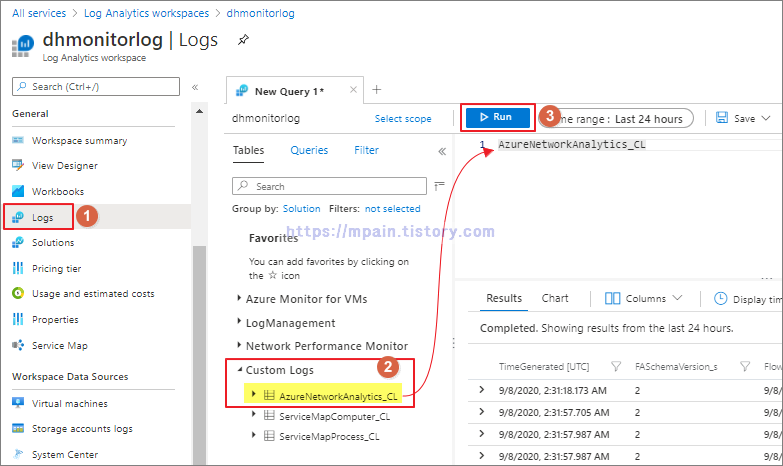Open Service Map from sidebar
The width and height of the screenshot is (783, 466).
(x=59, y=346)
